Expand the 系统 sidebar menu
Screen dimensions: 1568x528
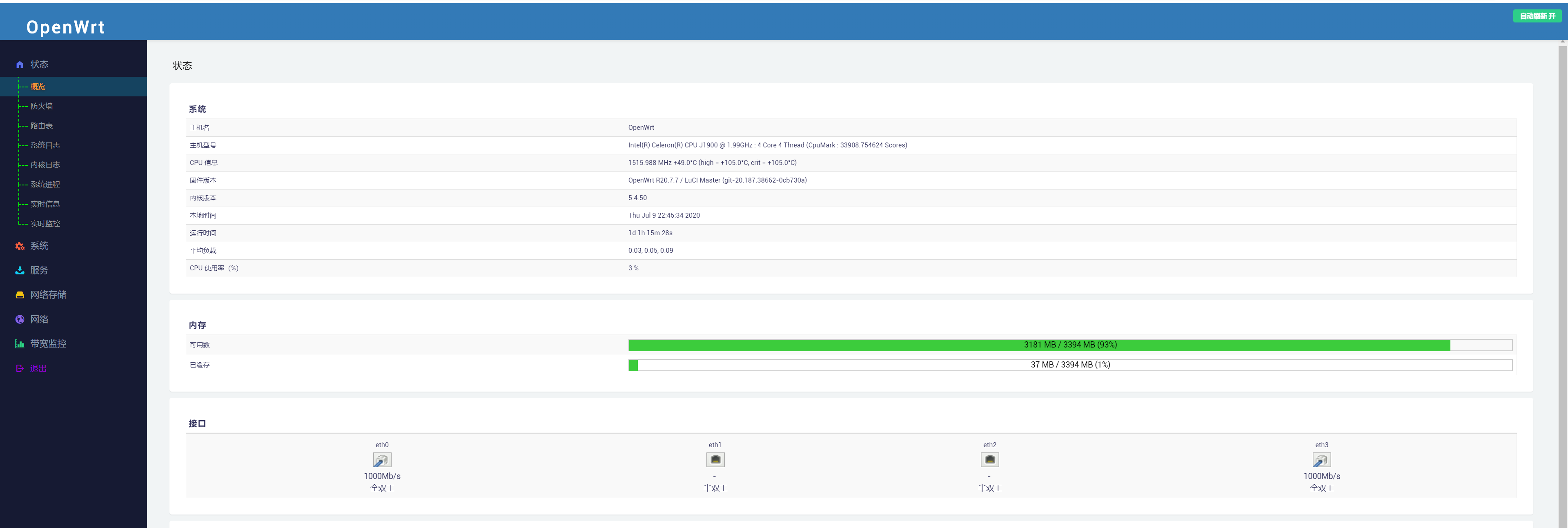pyautogui.click(x=40, y=246)
